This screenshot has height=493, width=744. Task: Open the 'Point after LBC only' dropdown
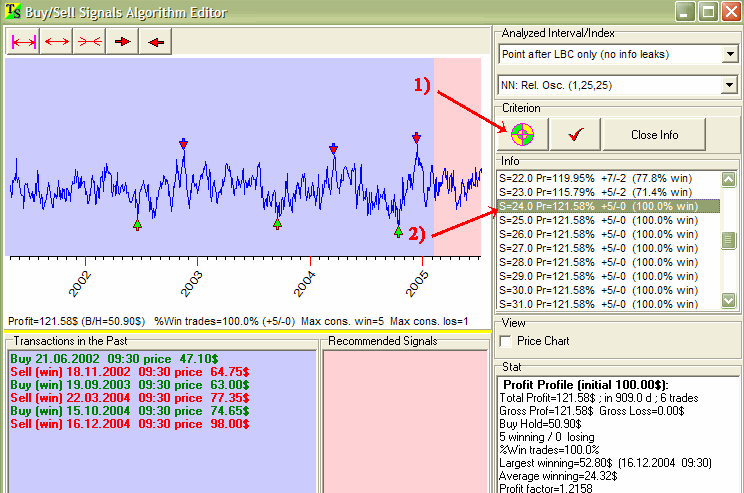[730, 54]
